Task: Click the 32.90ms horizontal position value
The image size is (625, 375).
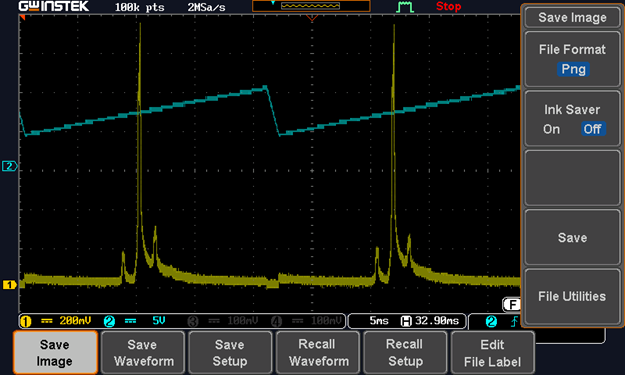Action: [437, 320]
